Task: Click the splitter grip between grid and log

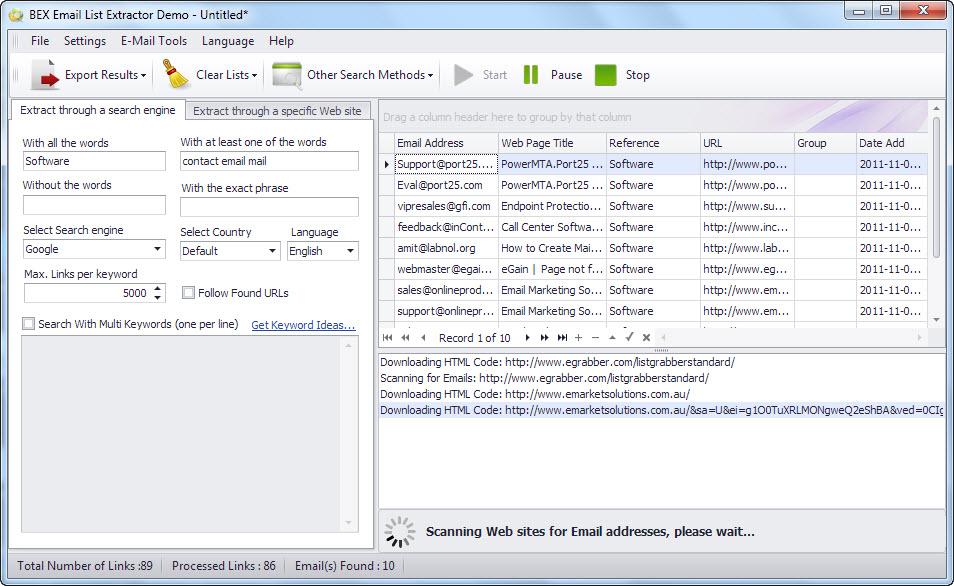Action: pos(661,351)
